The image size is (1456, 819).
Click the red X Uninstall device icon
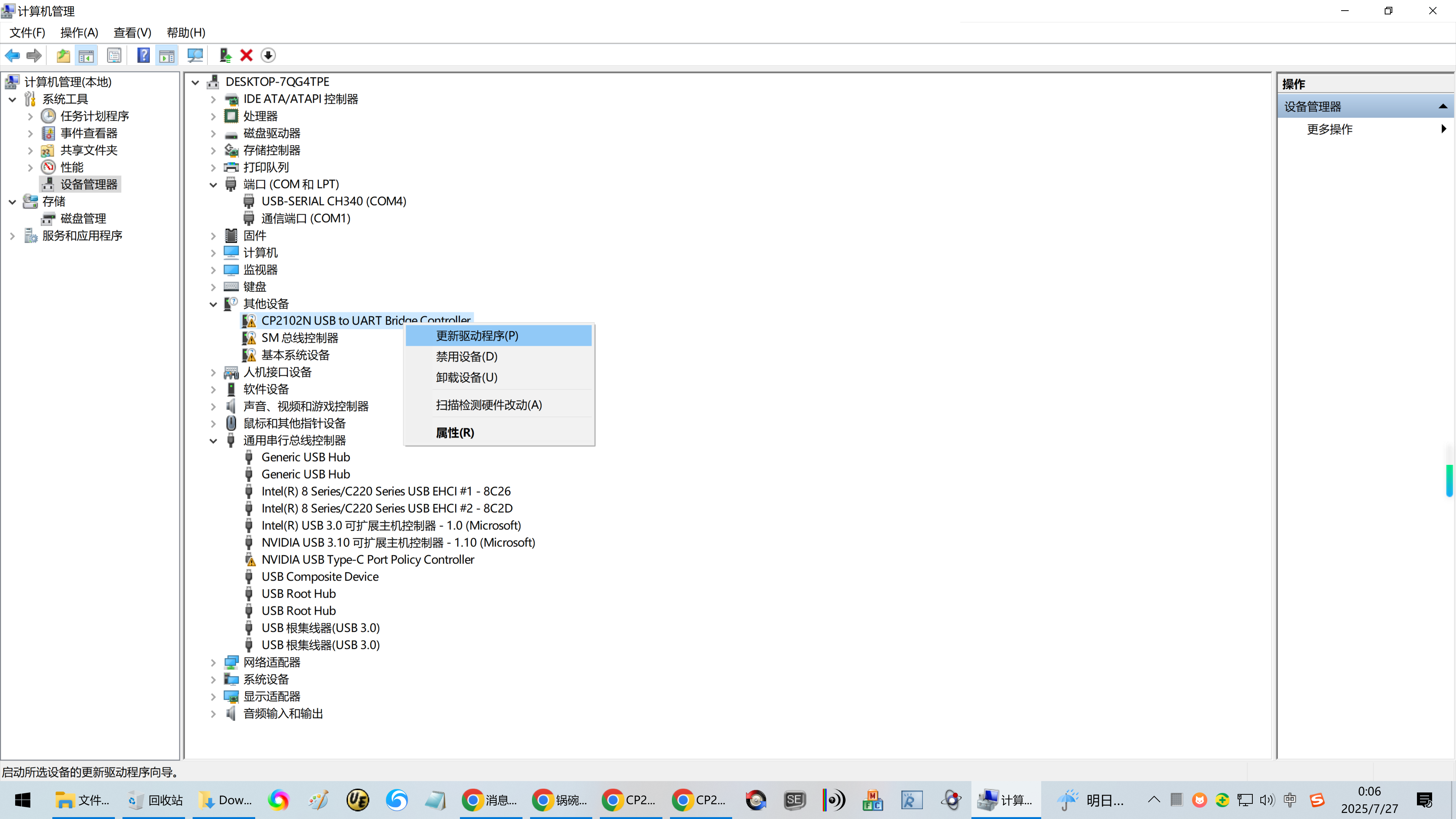pyautogui.click(x=246, y=55)
